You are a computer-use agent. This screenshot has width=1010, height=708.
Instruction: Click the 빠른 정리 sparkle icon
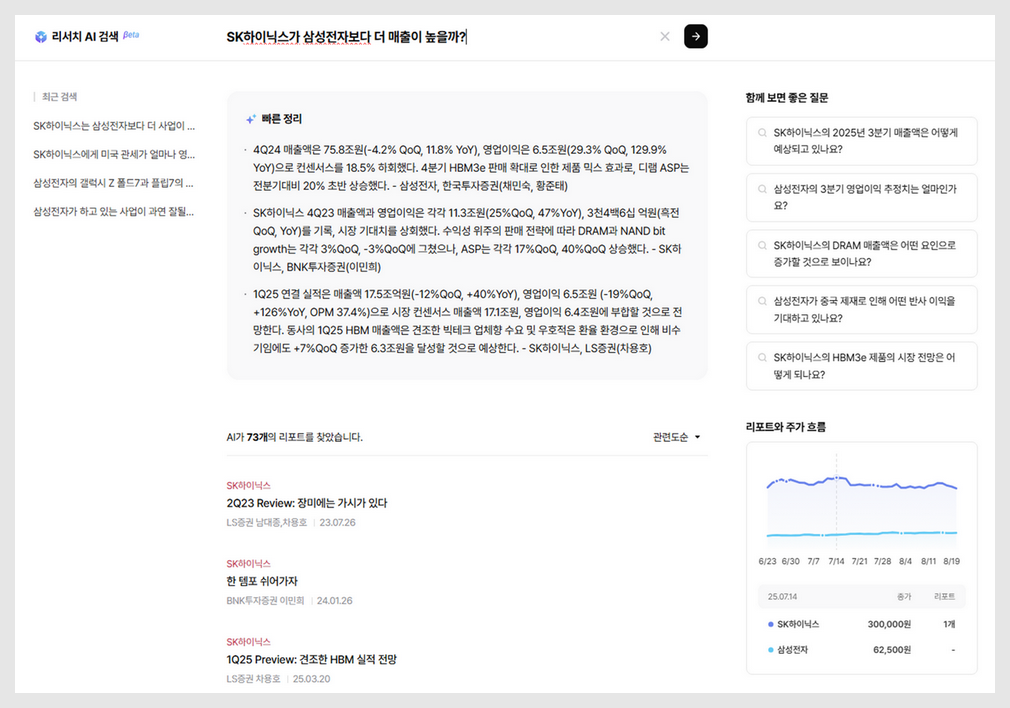(x=251, y=119)
